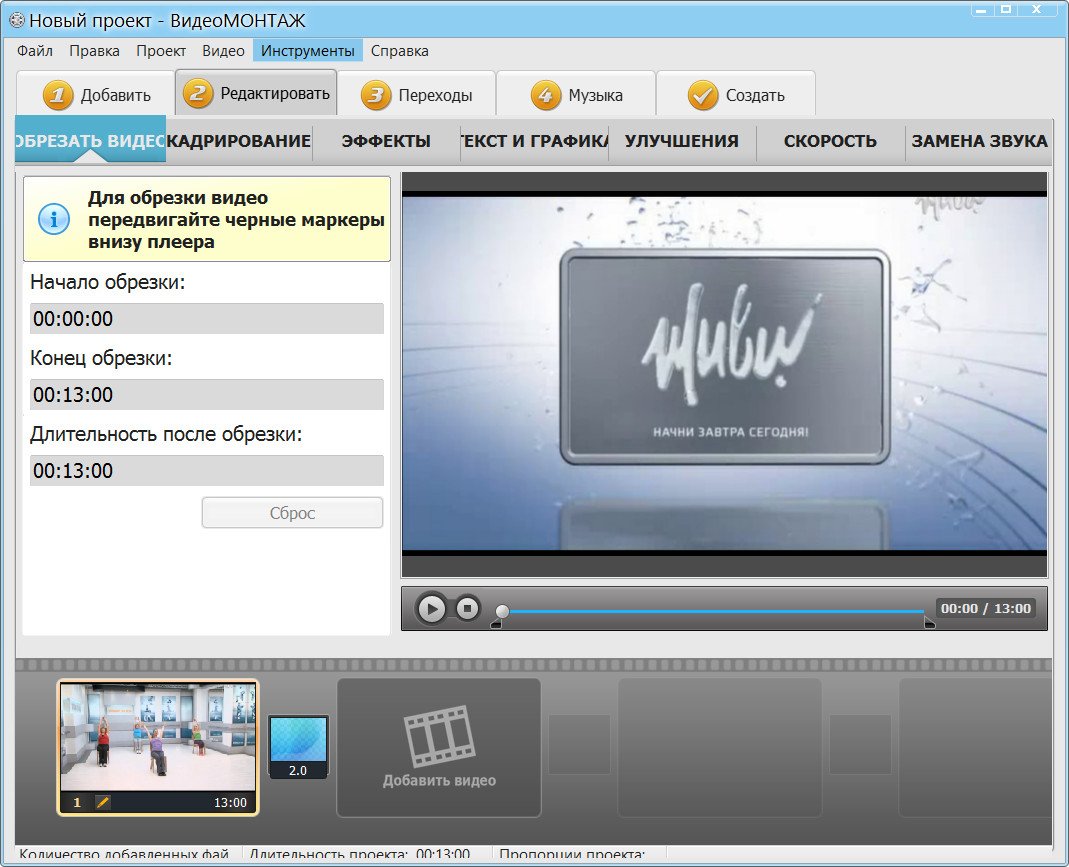Click the Начало обрезки time field

click(207, 319)
